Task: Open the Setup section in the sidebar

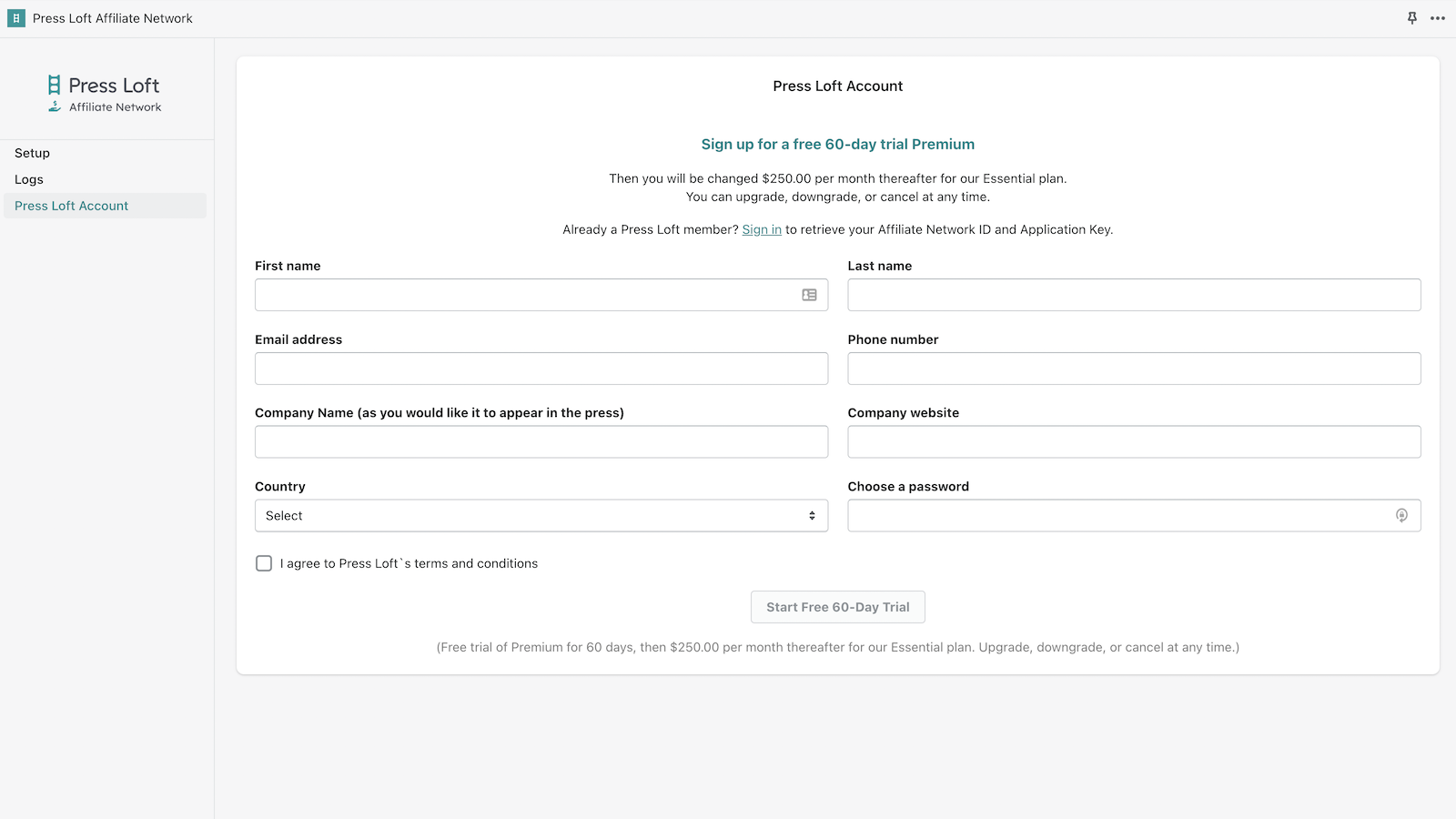Action: [32, 152]
